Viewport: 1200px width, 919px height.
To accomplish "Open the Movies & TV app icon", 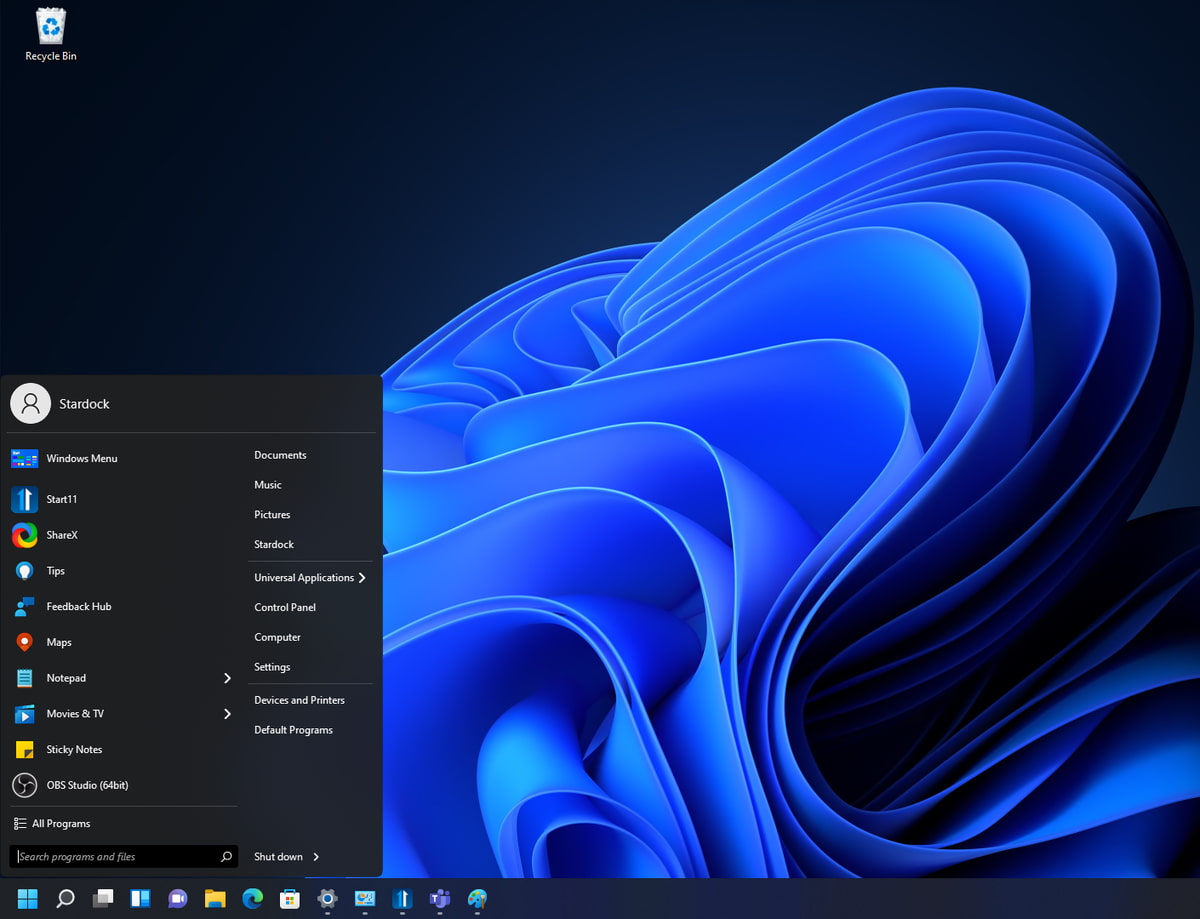I will [25, 714].
